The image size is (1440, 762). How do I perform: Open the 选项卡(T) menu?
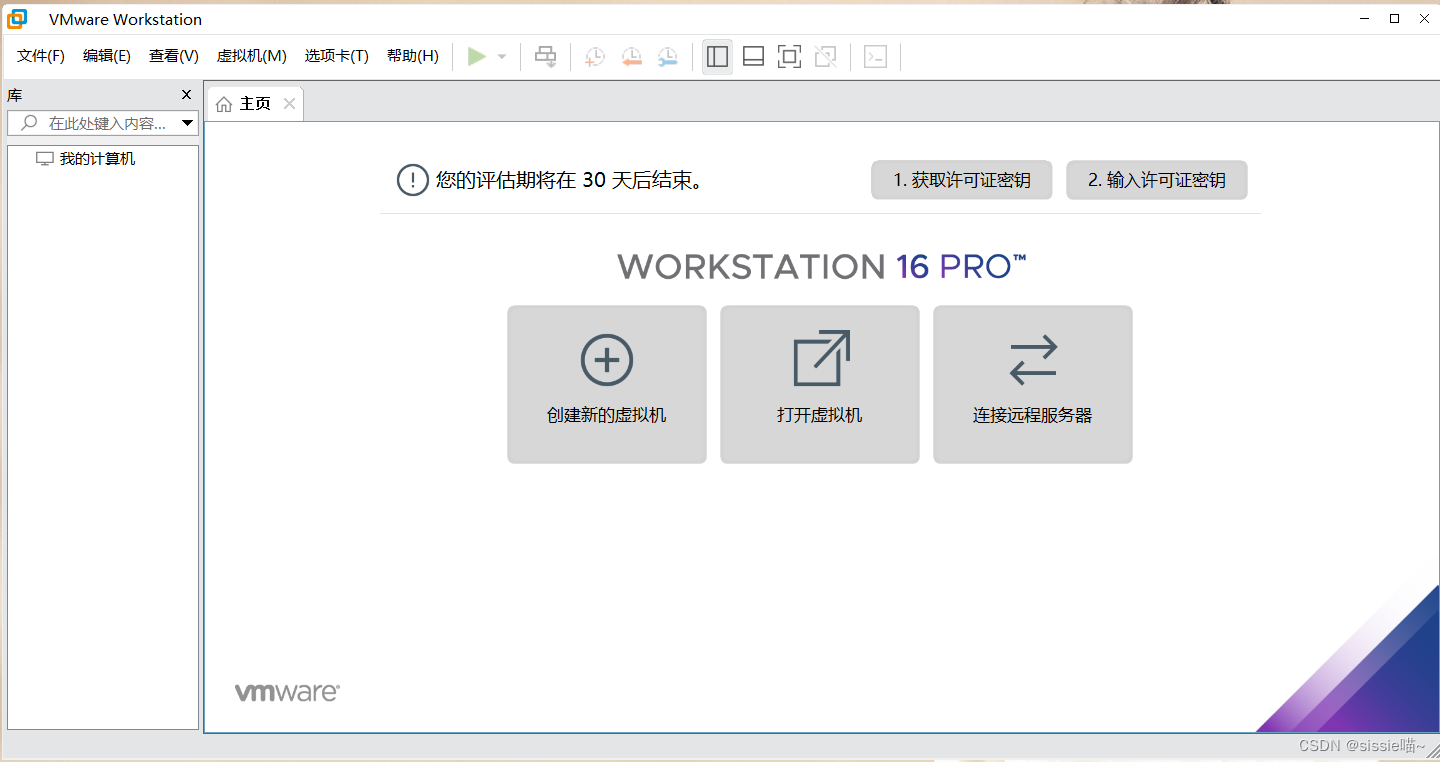(337, 56)
